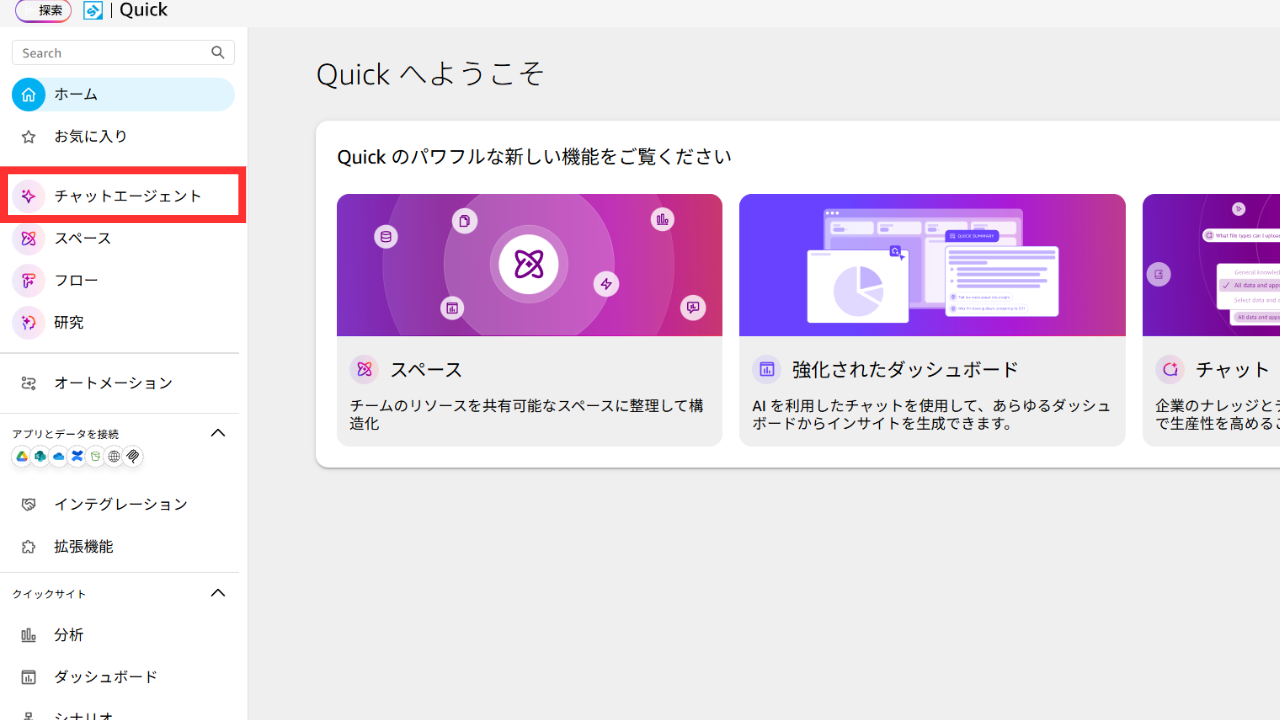Click the Home icon in the sidebar
The height and width of the screenshot is (720, 1280).
point(28,95)
